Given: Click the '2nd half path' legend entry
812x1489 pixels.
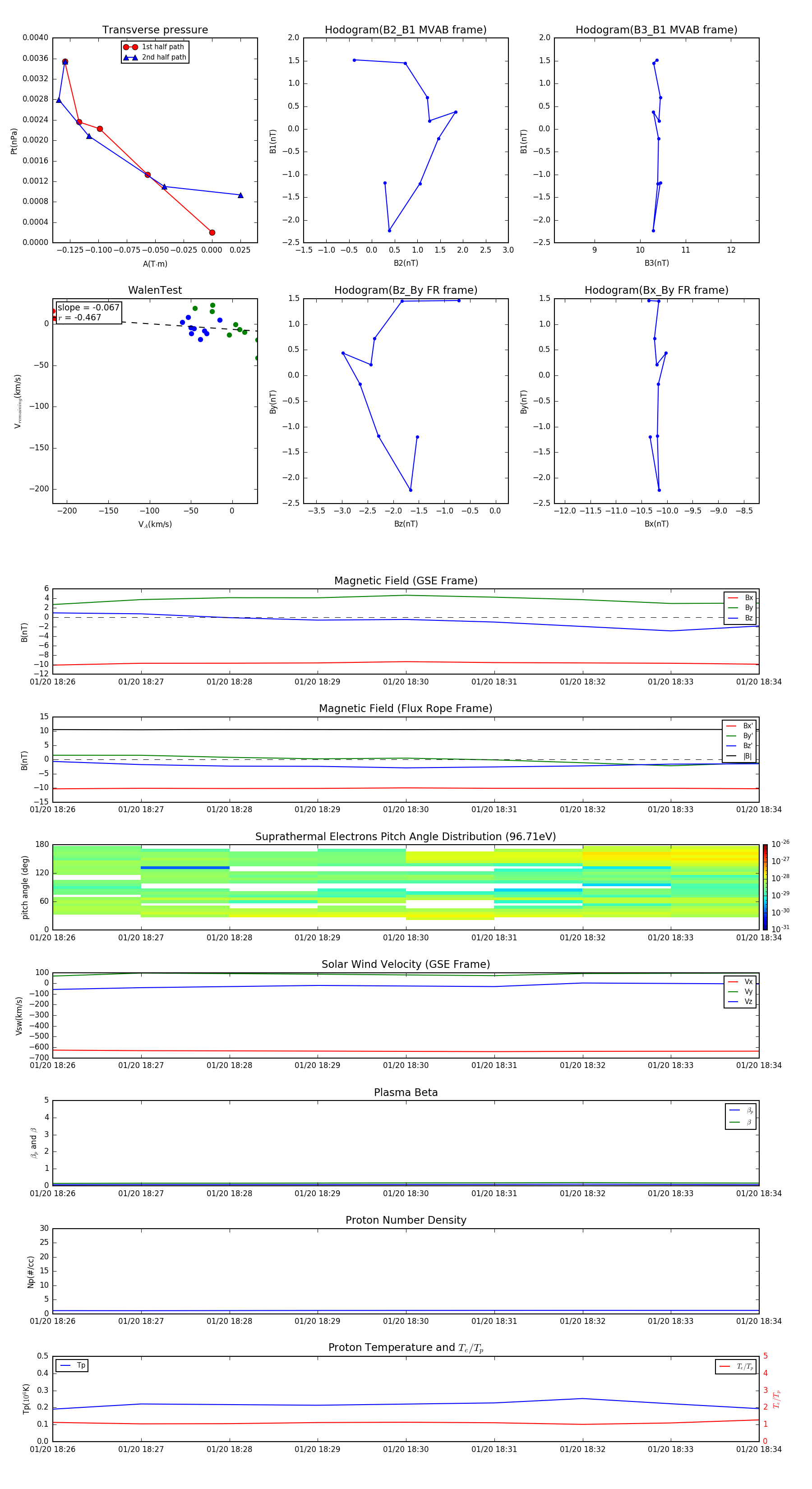Looking at the screenshot, I should (155, 57).
